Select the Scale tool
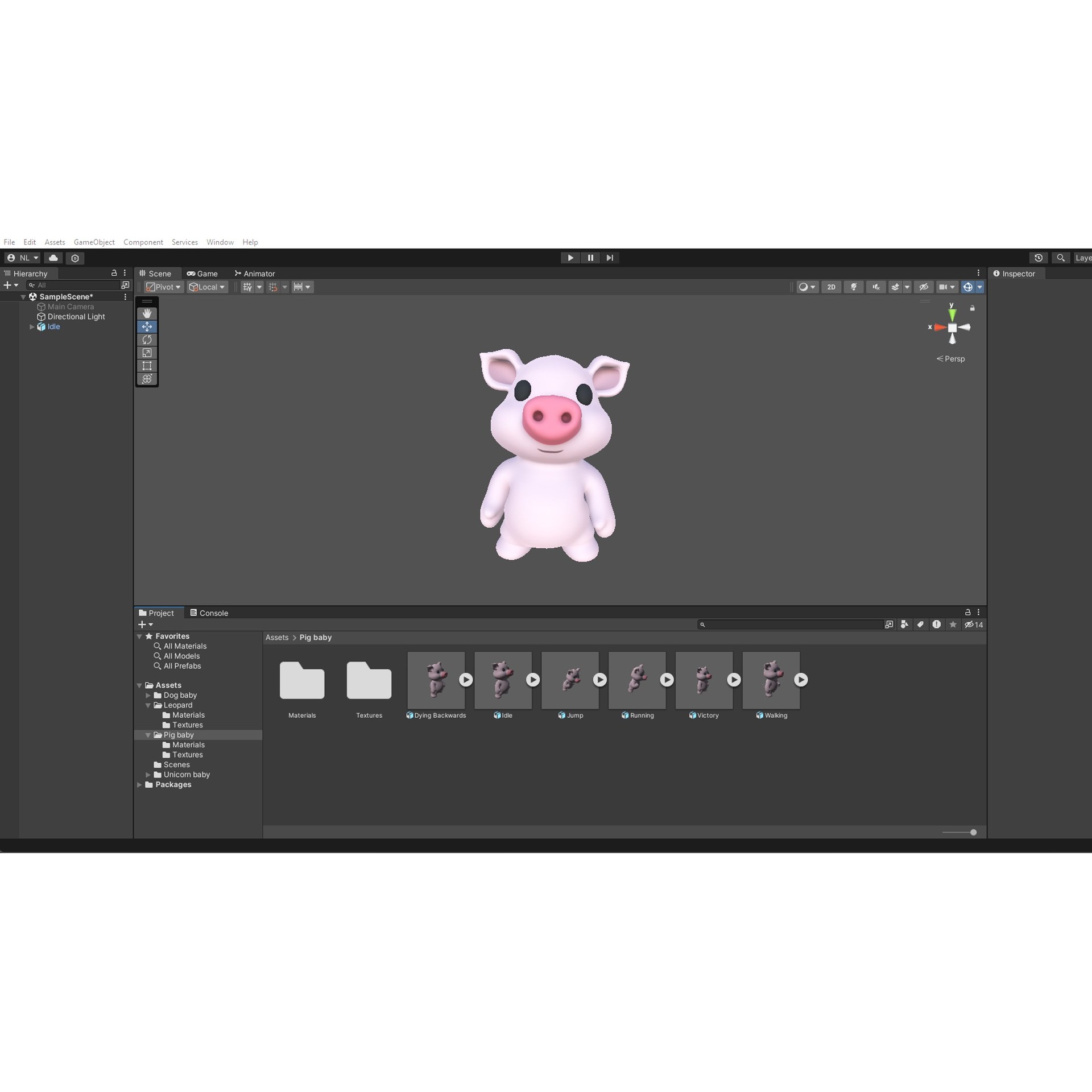This screenshot has width=1092, height=1092. click(147, 353)
